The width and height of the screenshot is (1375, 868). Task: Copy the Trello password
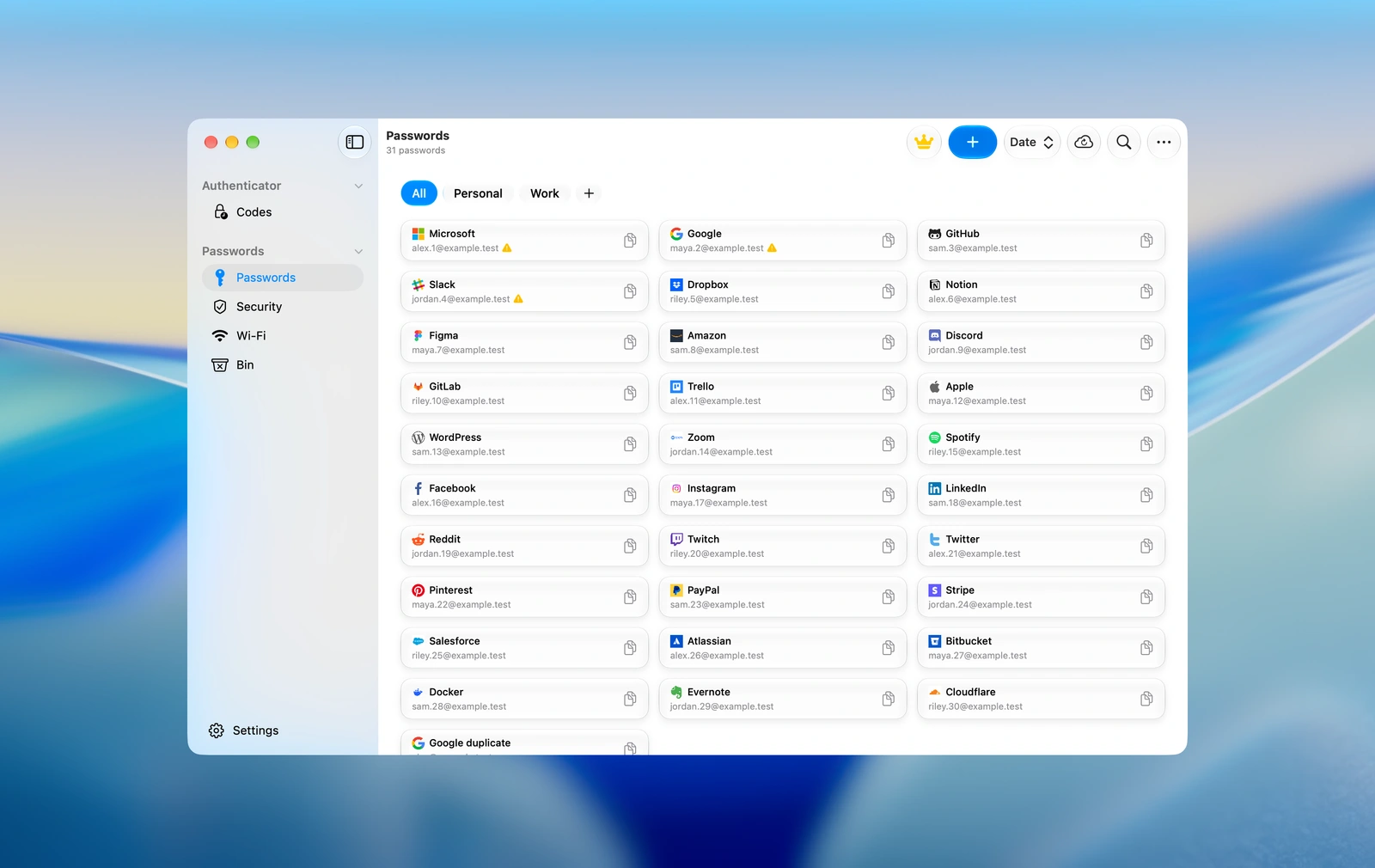(889, 394)
